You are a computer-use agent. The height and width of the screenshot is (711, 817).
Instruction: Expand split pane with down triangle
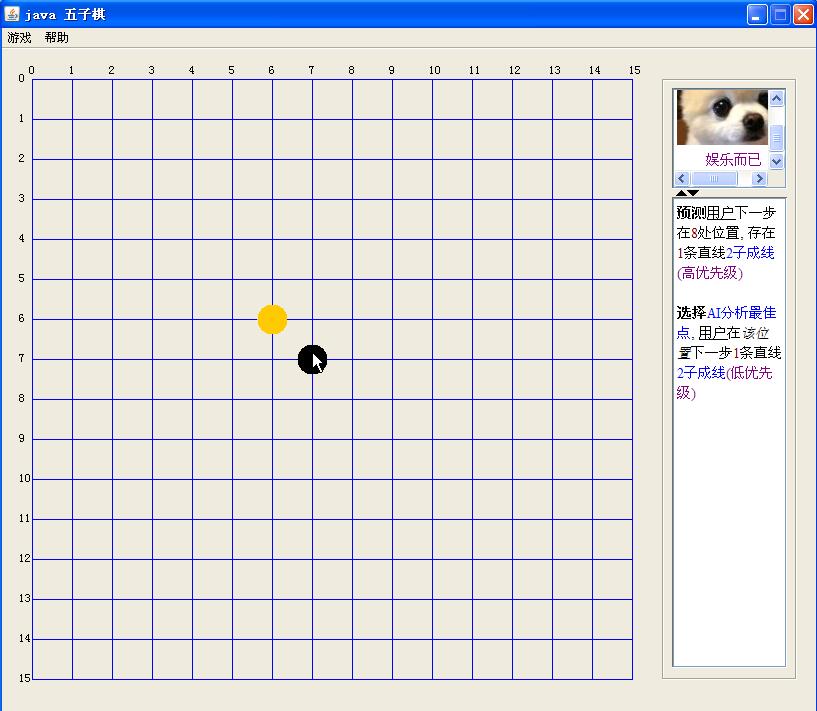pos(694,193)
